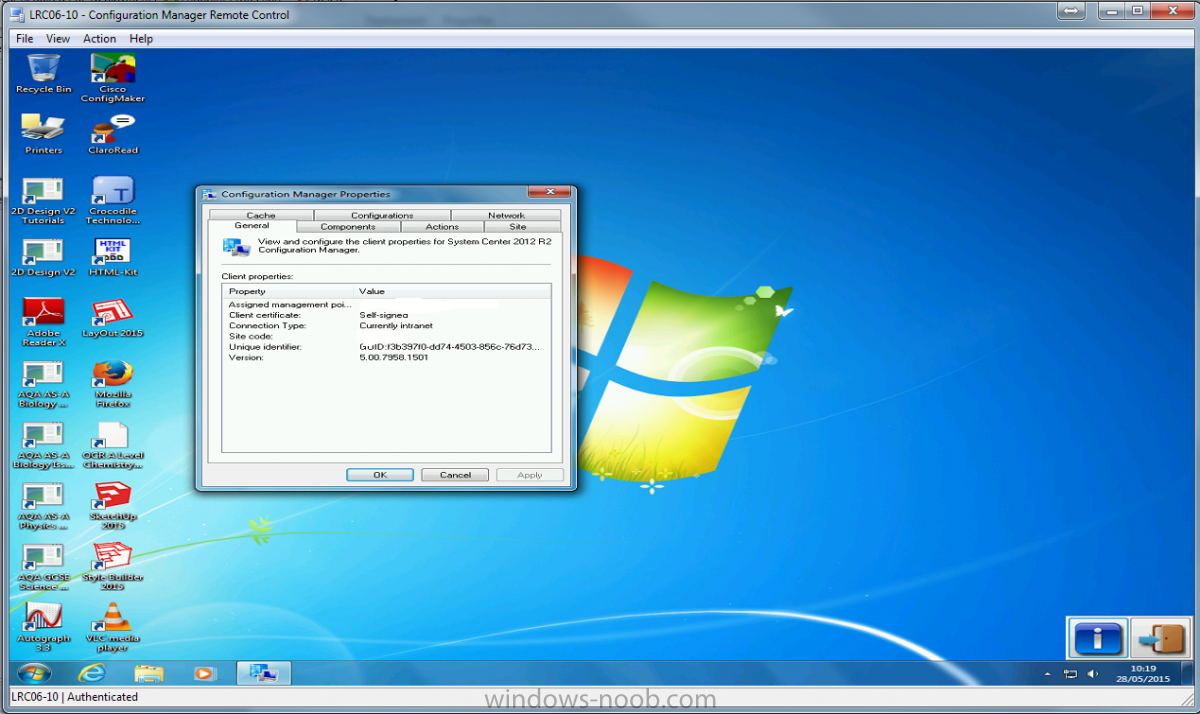Select the 'Version:' property row
Screen dimensions: 1200x714
tap(386, 357)
